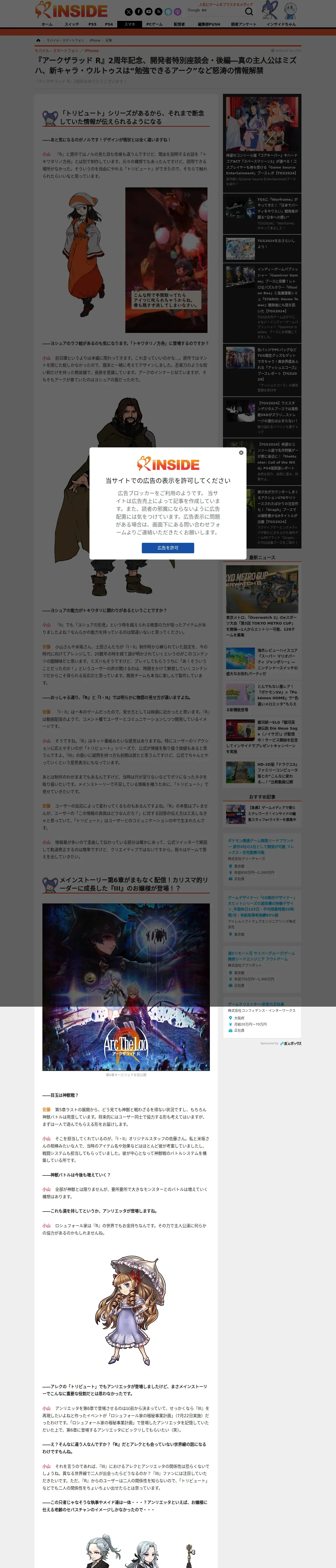Click the モバイル・スマートフォン breadcrumb link
The image size is (336, 1568).
tap(65, 40)
